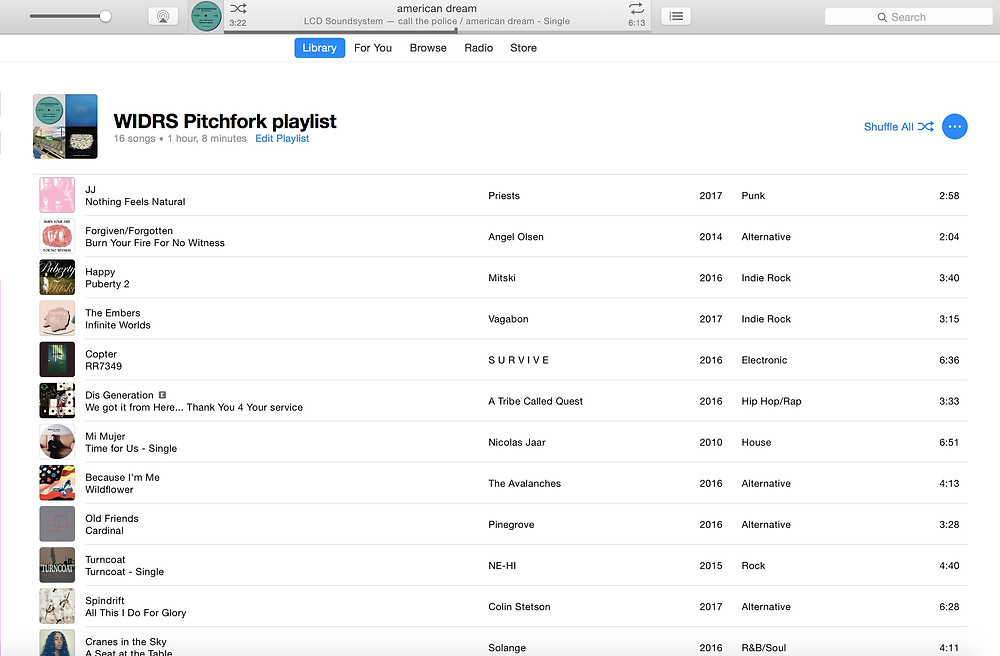
Task: Adjust the volume slider knob
Action: [x=106, y=17]
